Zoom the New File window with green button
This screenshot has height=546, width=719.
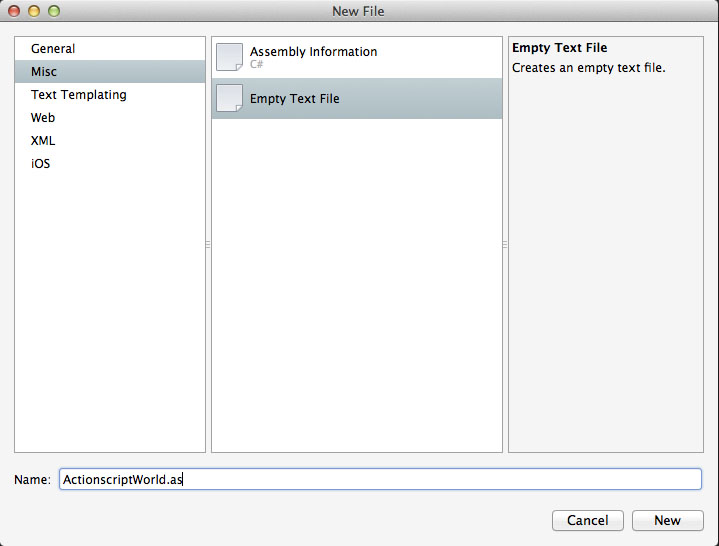54,11
